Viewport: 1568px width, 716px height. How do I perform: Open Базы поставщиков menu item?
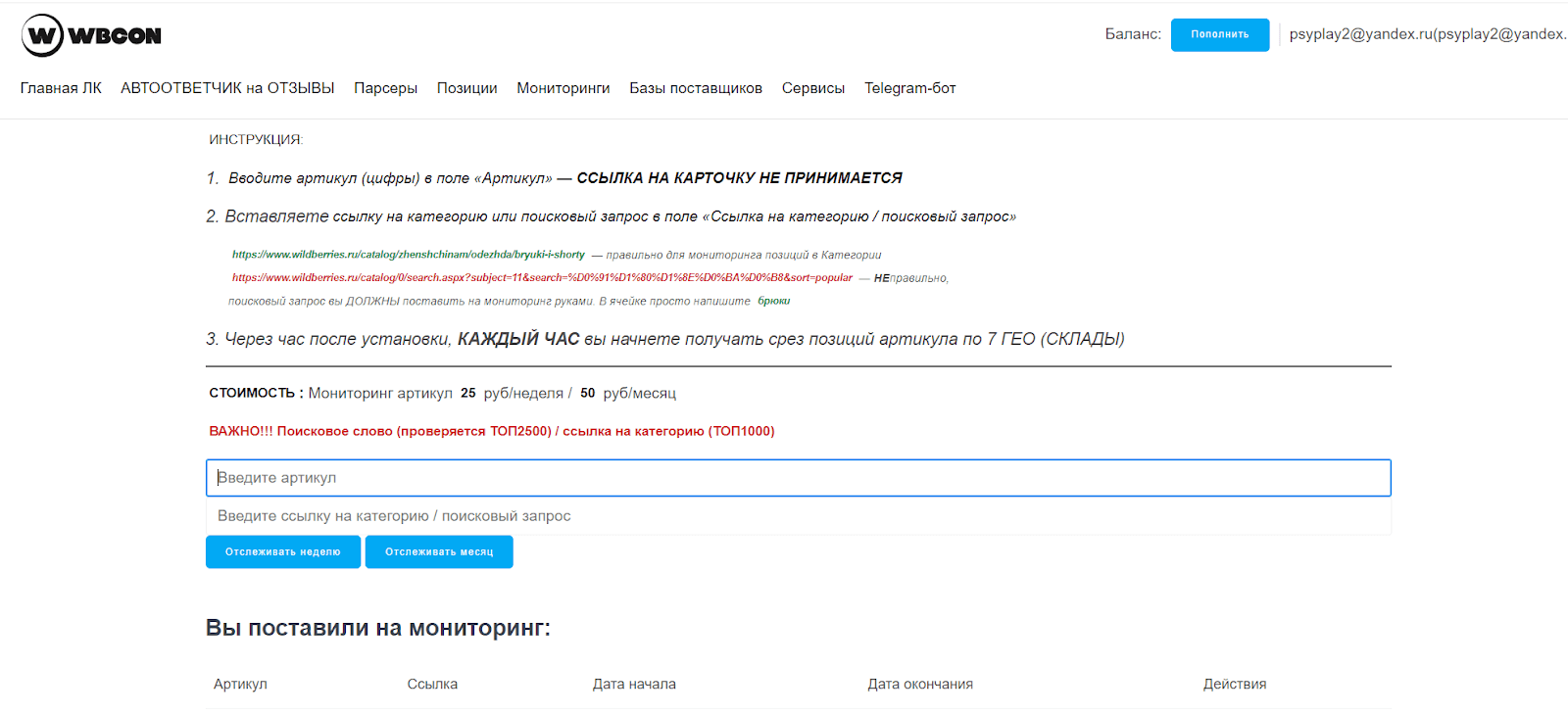click(x=695, y=88)
